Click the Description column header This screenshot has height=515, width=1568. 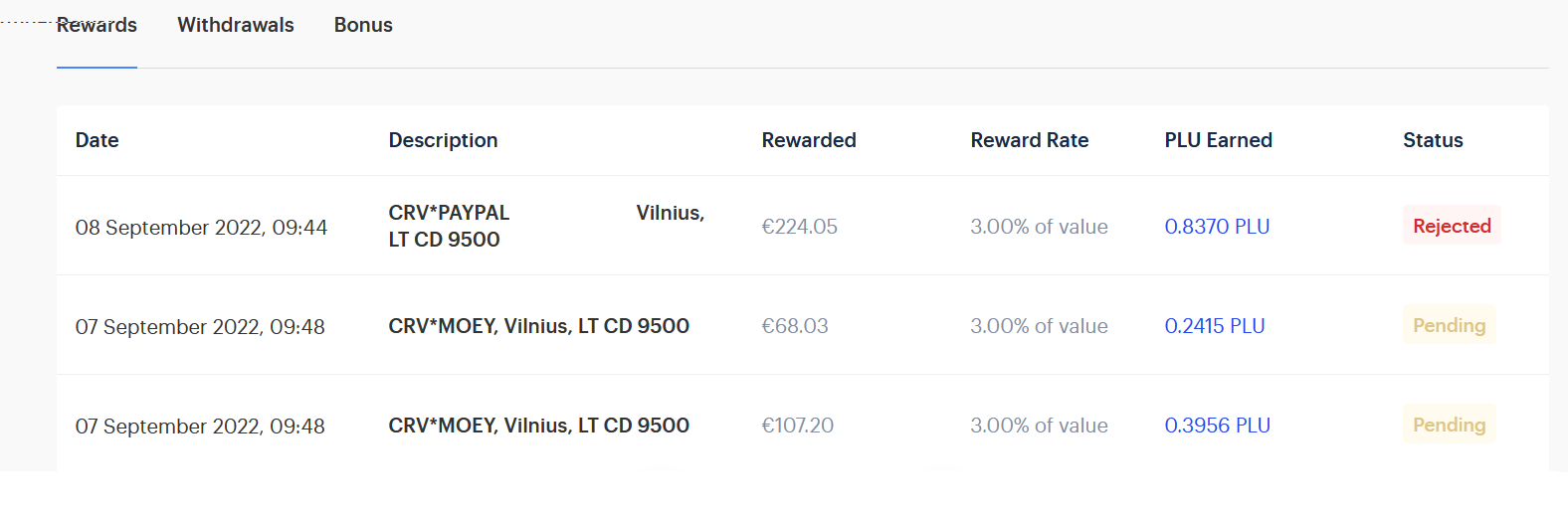[x=443, y=140]
